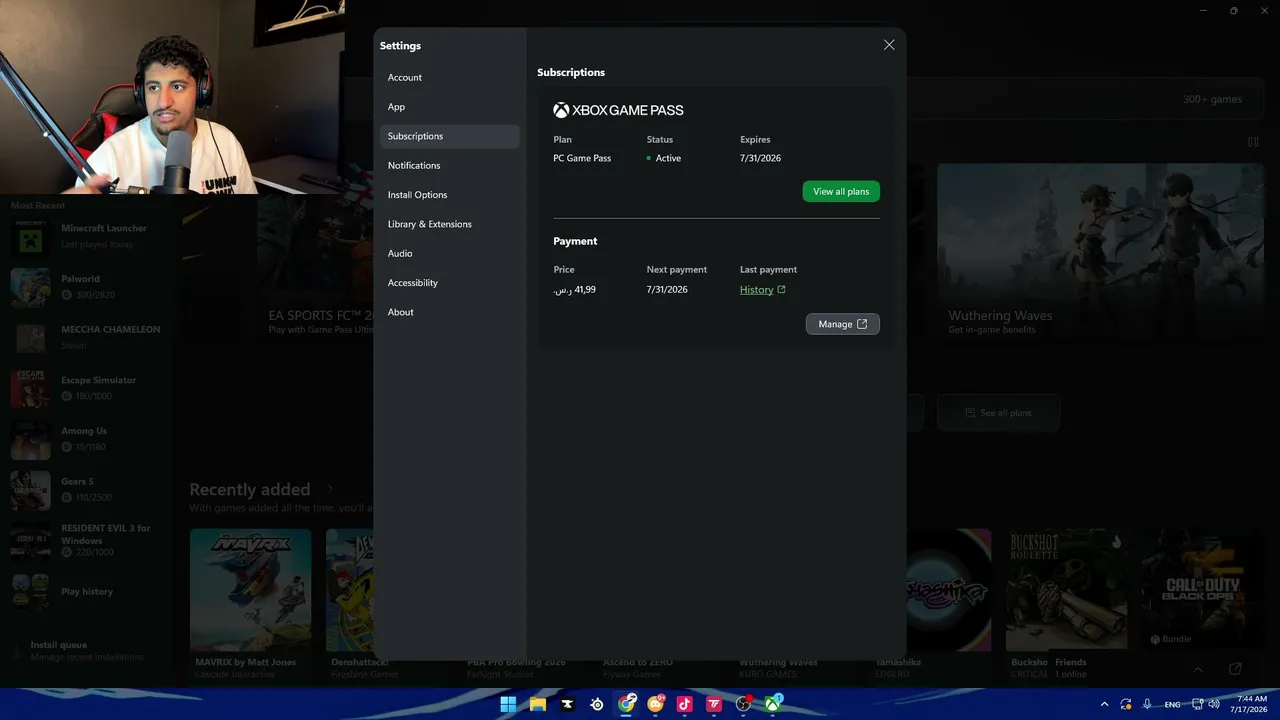Switch the ENG input language
Viewport: 1280px width, 720px height.
click(x=1172, y=705)
